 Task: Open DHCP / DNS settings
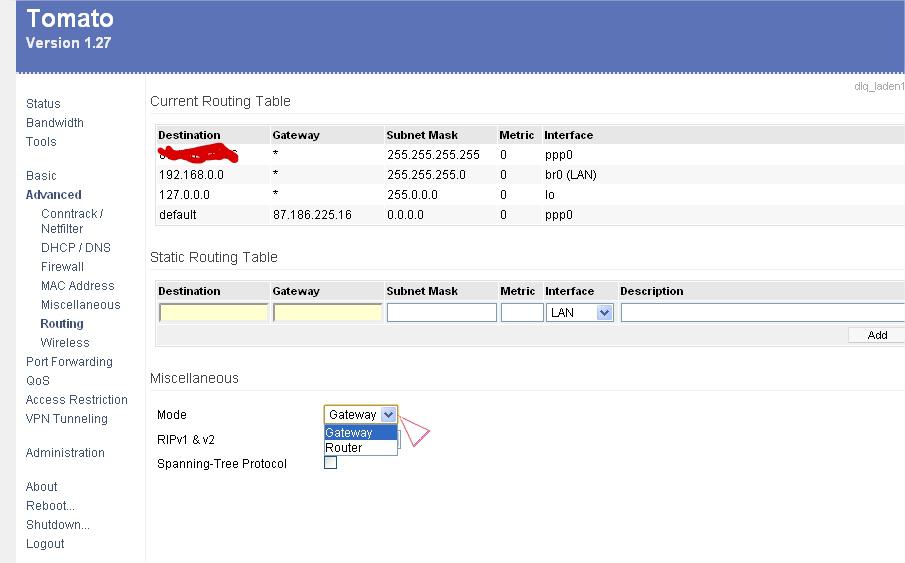(x=76, y=248)
